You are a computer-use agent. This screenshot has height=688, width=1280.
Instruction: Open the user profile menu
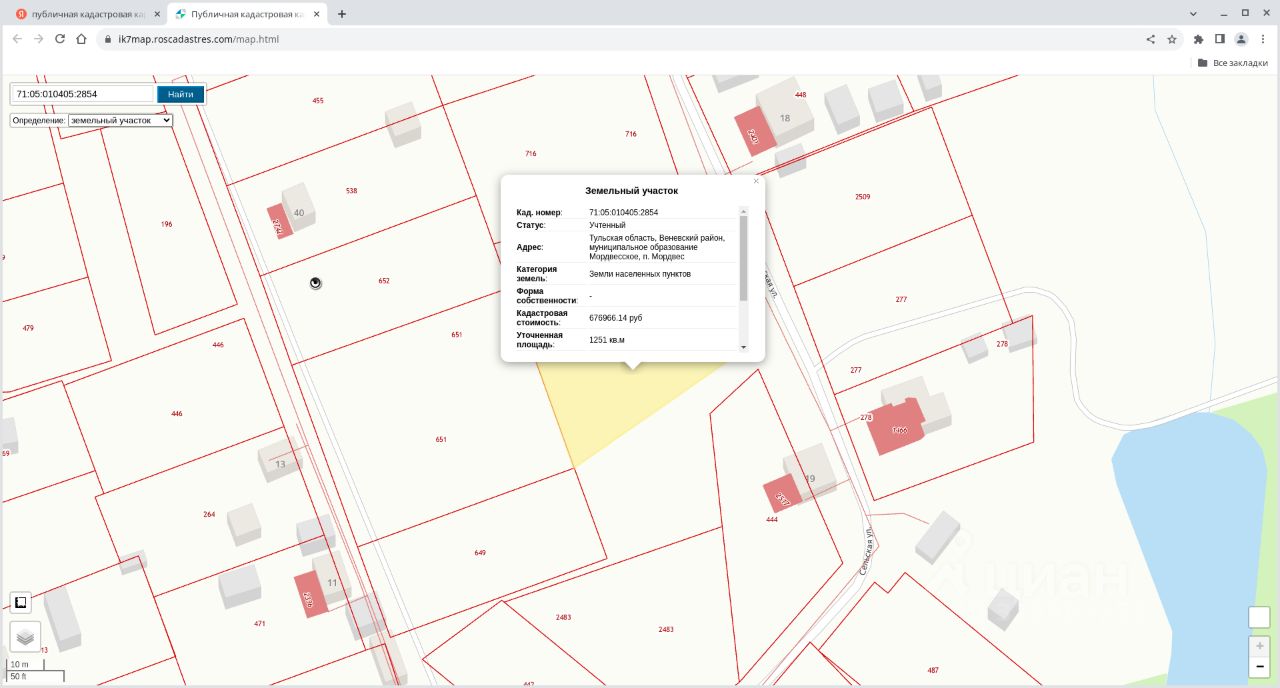click(x=1241, y=39)
